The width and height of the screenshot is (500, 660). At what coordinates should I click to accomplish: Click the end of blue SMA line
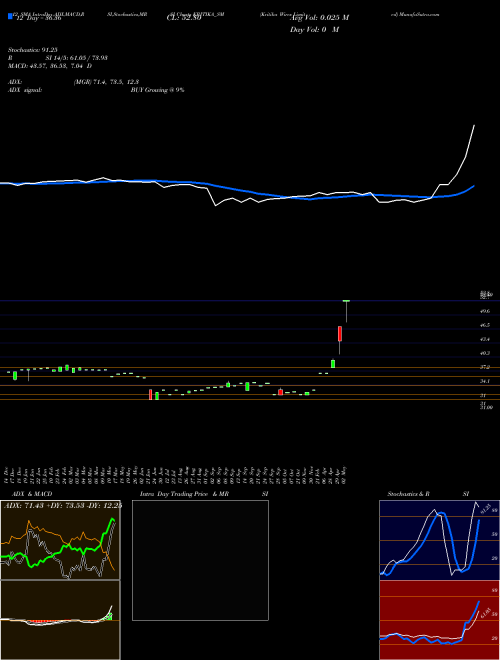point(474,186)
